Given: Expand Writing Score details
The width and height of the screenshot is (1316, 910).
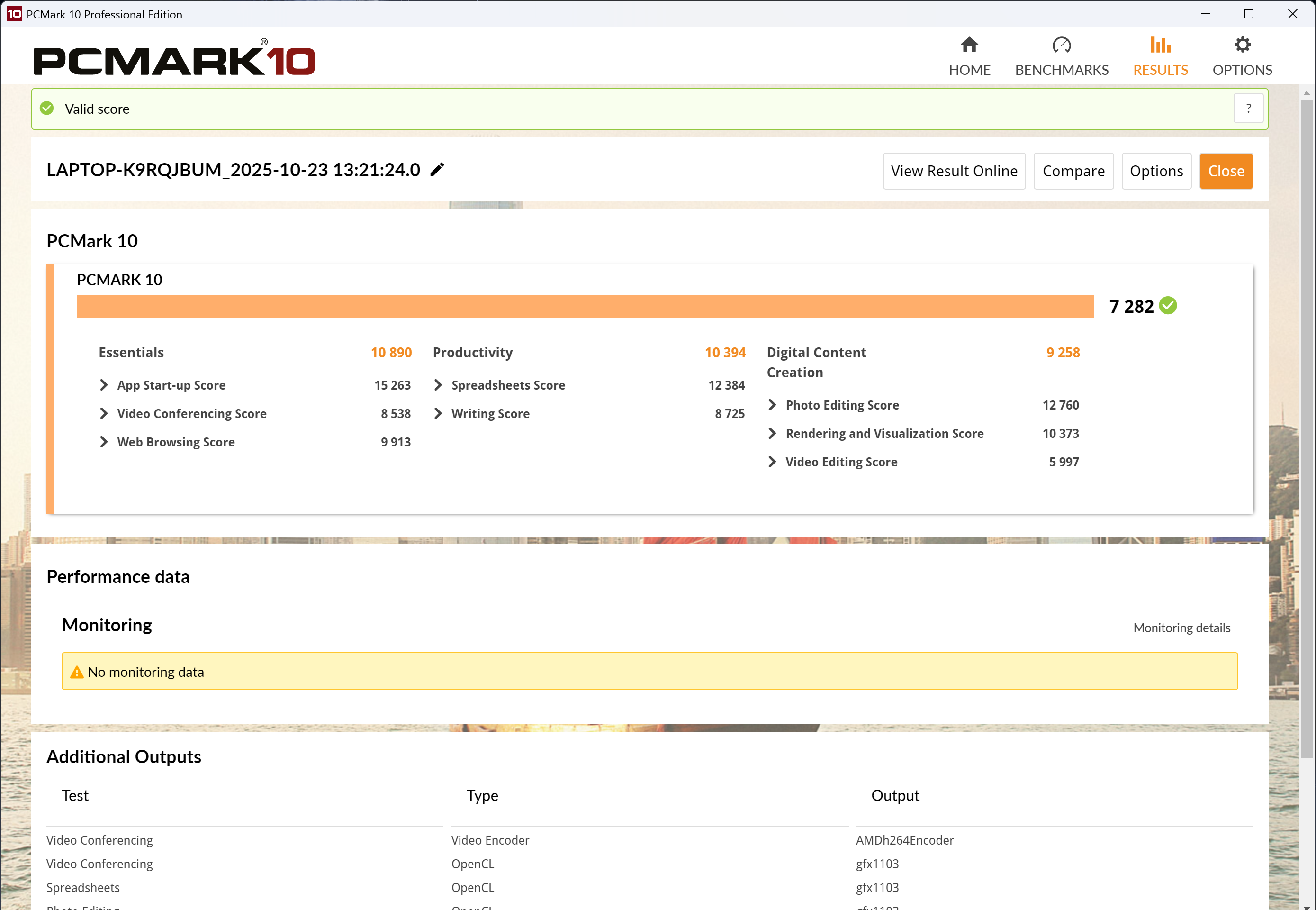Looking at the screenshot, I should 438,414.
